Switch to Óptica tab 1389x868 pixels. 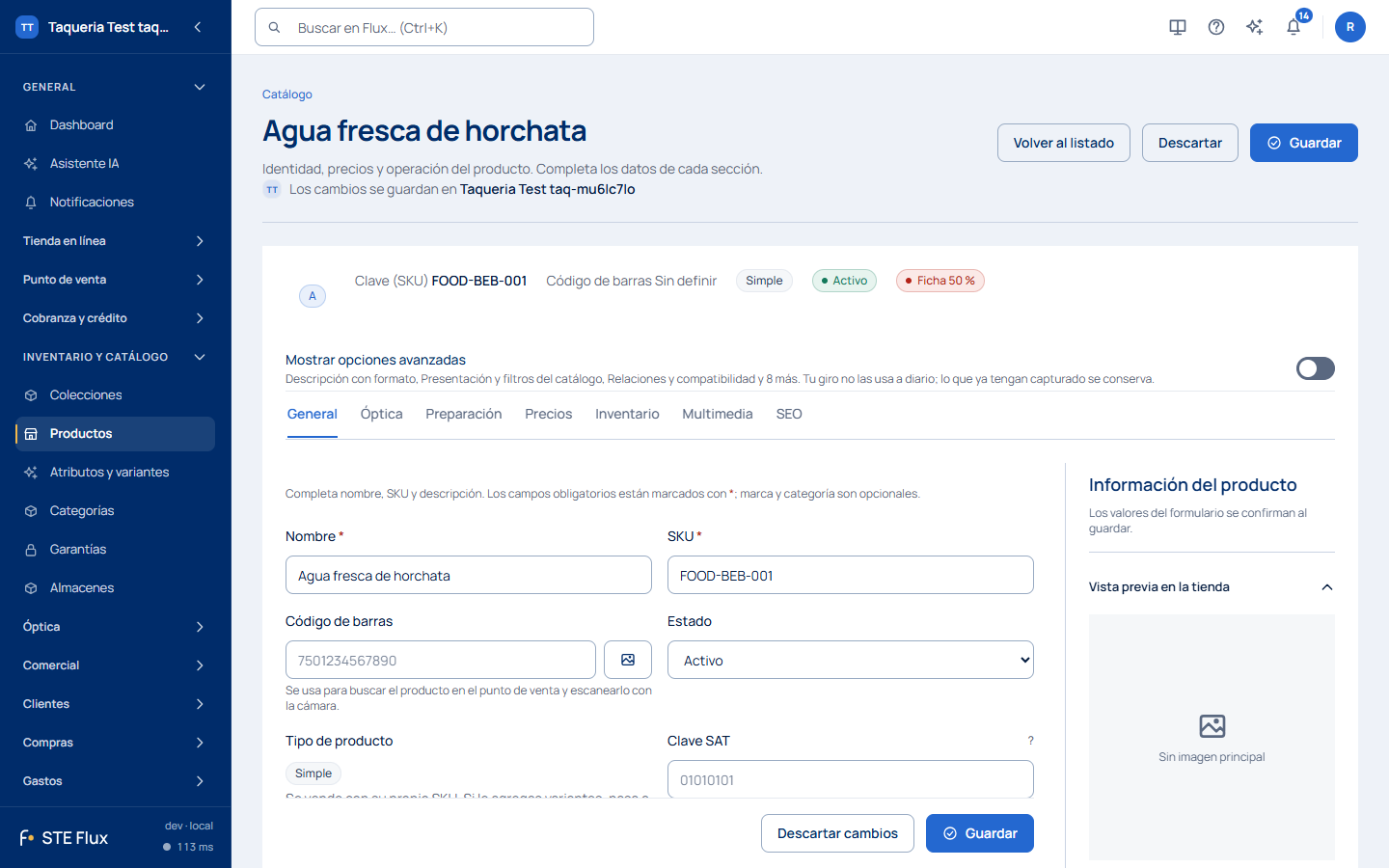382,414
